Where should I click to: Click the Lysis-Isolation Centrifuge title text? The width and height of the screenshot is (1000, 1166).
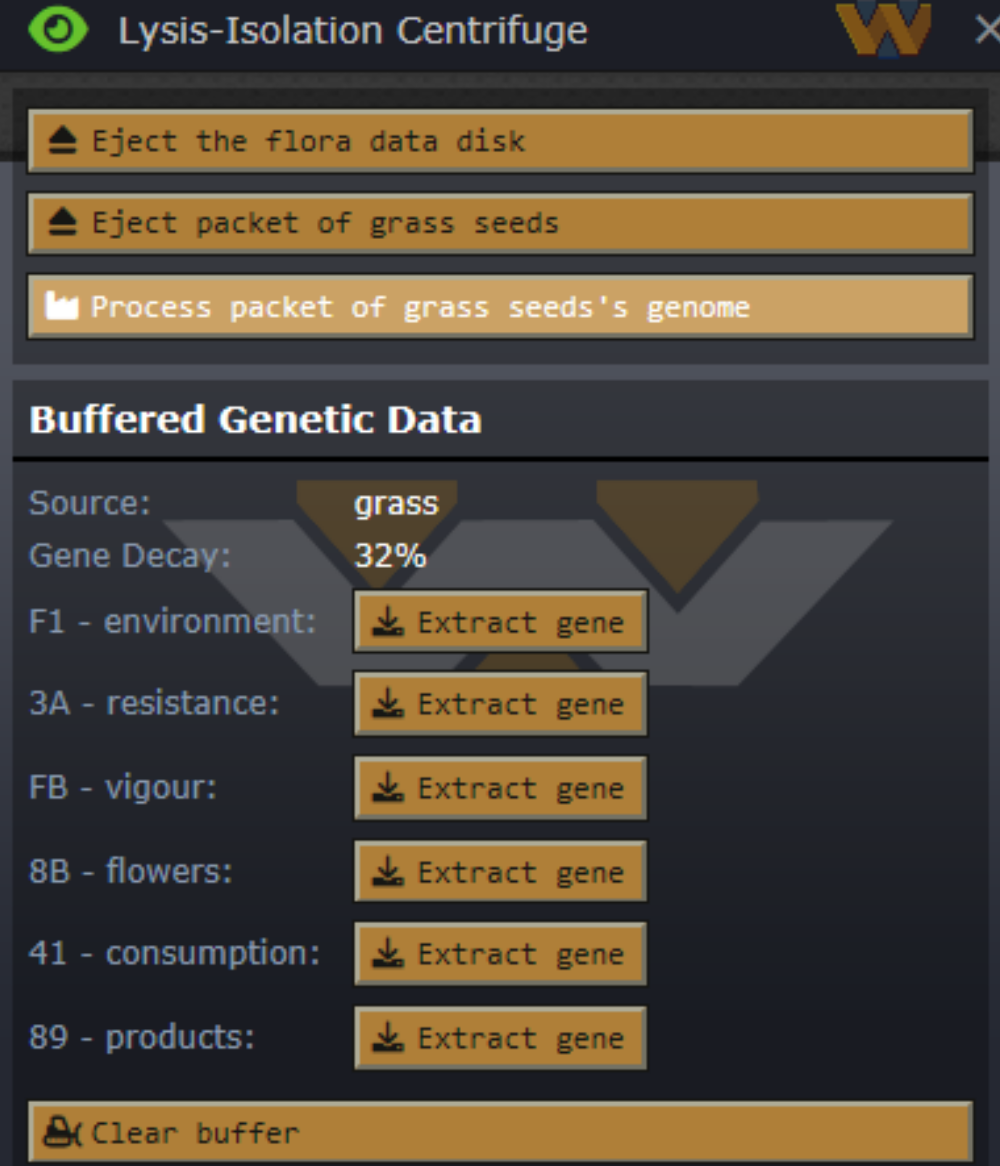[352, 31]
